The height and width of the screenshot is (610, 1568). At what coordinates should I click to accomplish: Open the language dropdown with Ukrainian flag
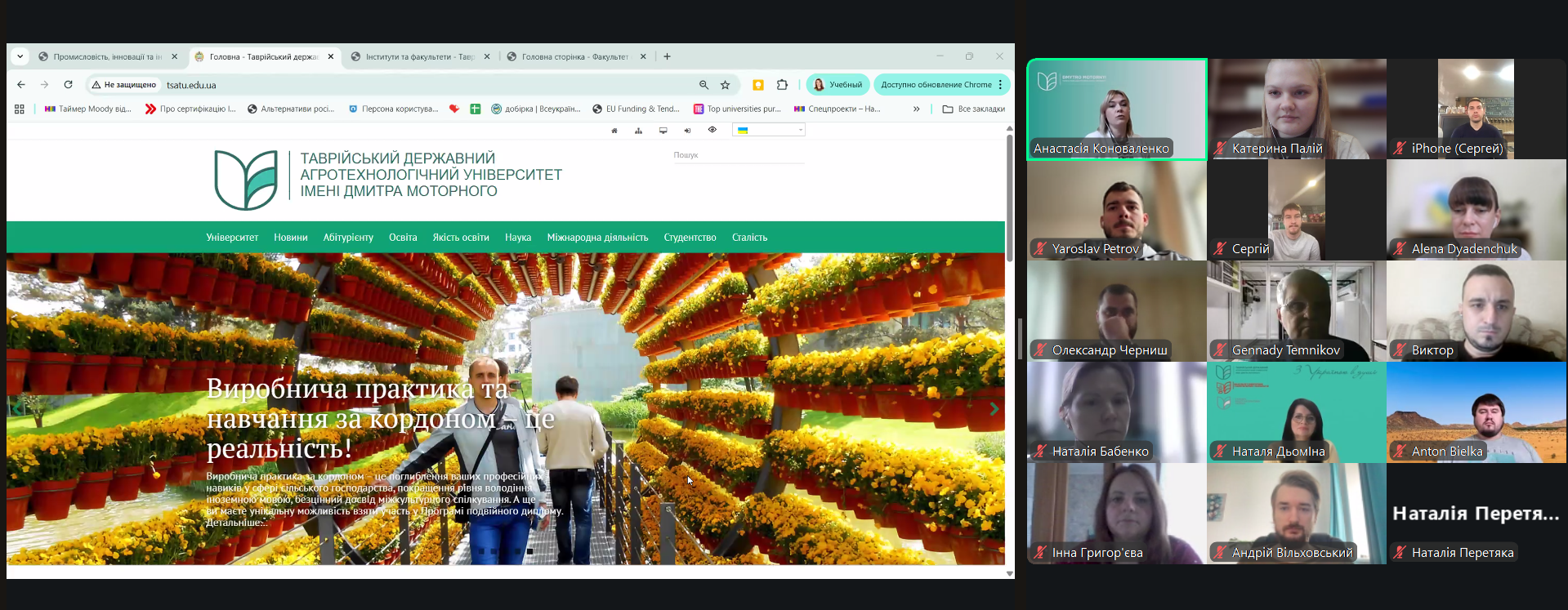[769, 130]
